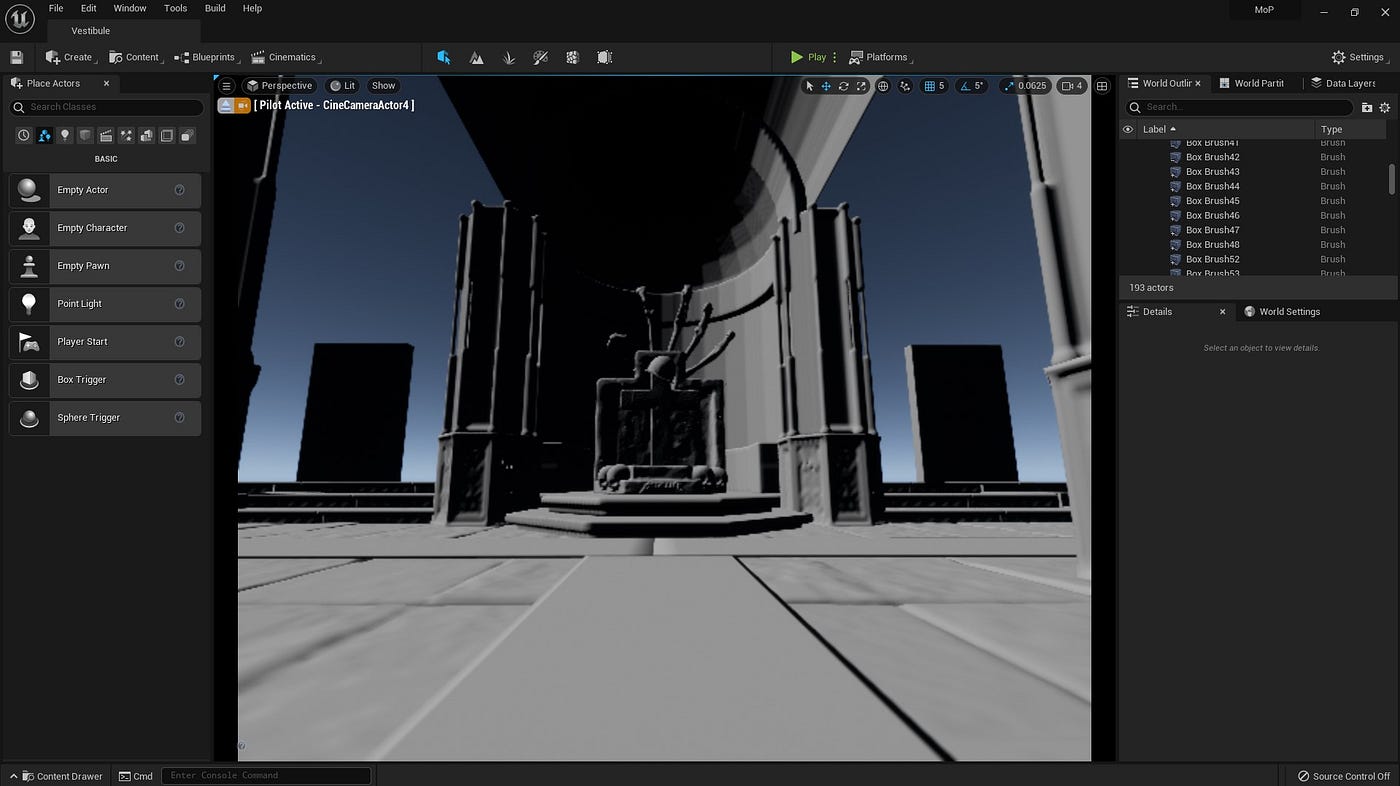Open the Edit menu
The image size is (1400, 786).
pyautogui.click(x=89, y=8)
